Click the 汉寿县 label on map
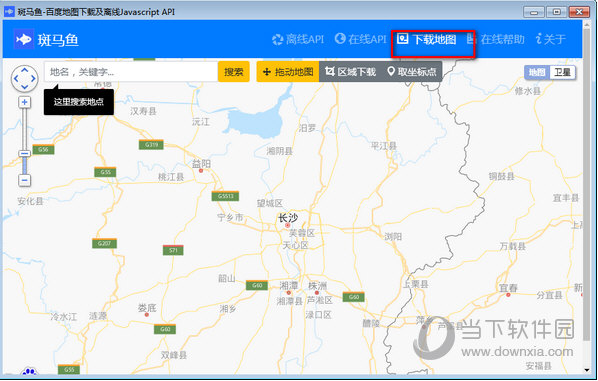598x381 pixels. (x=143, y=111)
